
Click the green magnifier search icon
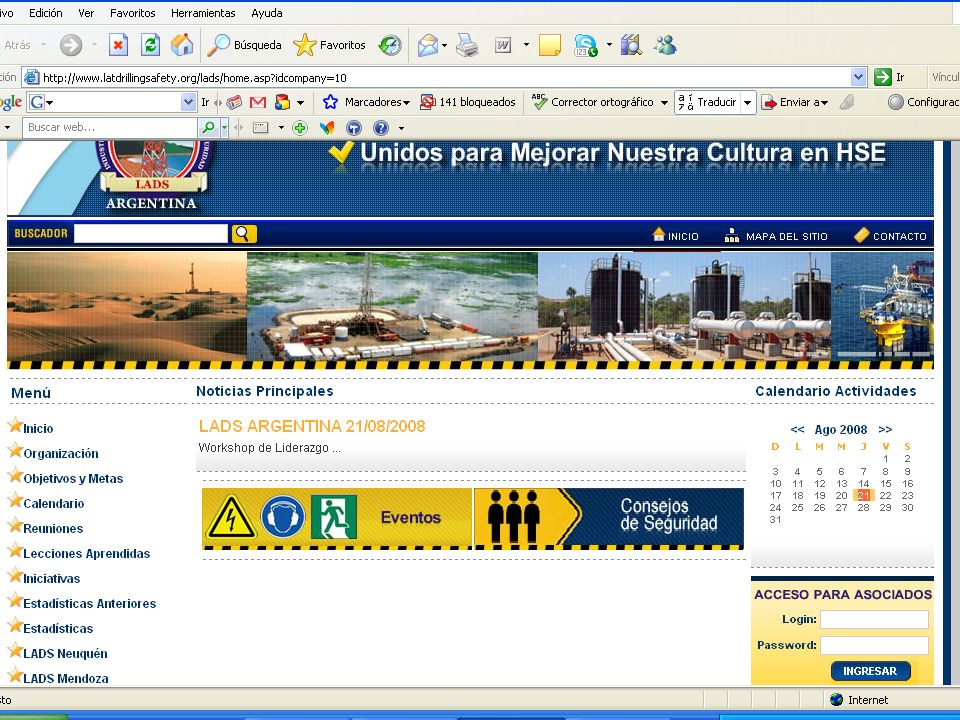point(208,127)
